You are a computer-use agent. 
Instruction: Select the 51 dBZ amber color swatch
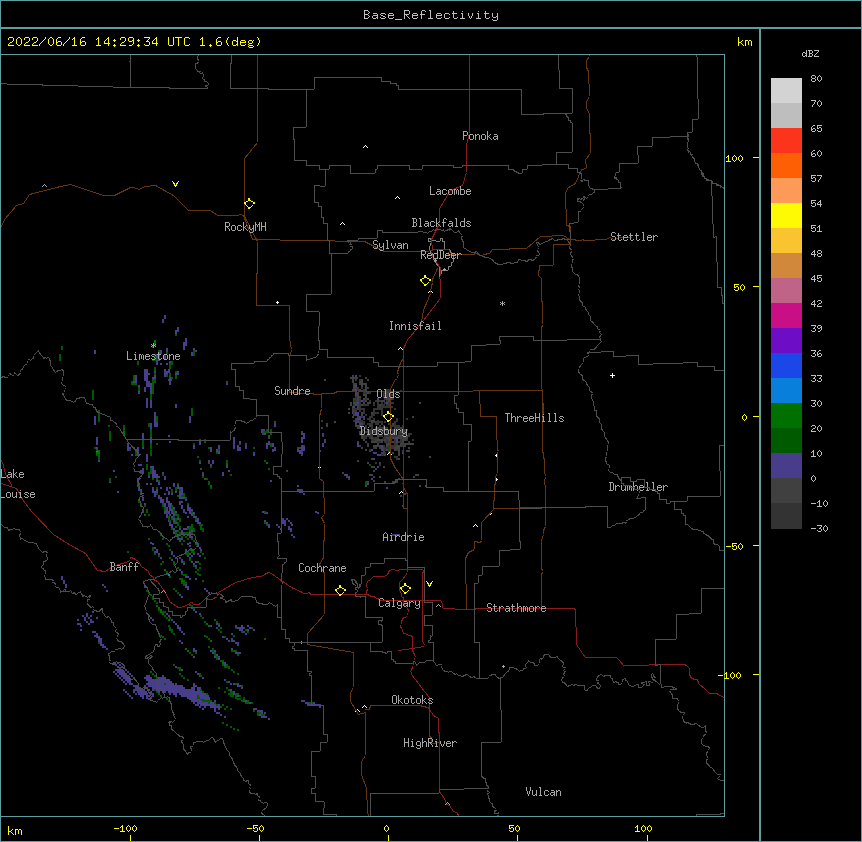pos(786,240)
